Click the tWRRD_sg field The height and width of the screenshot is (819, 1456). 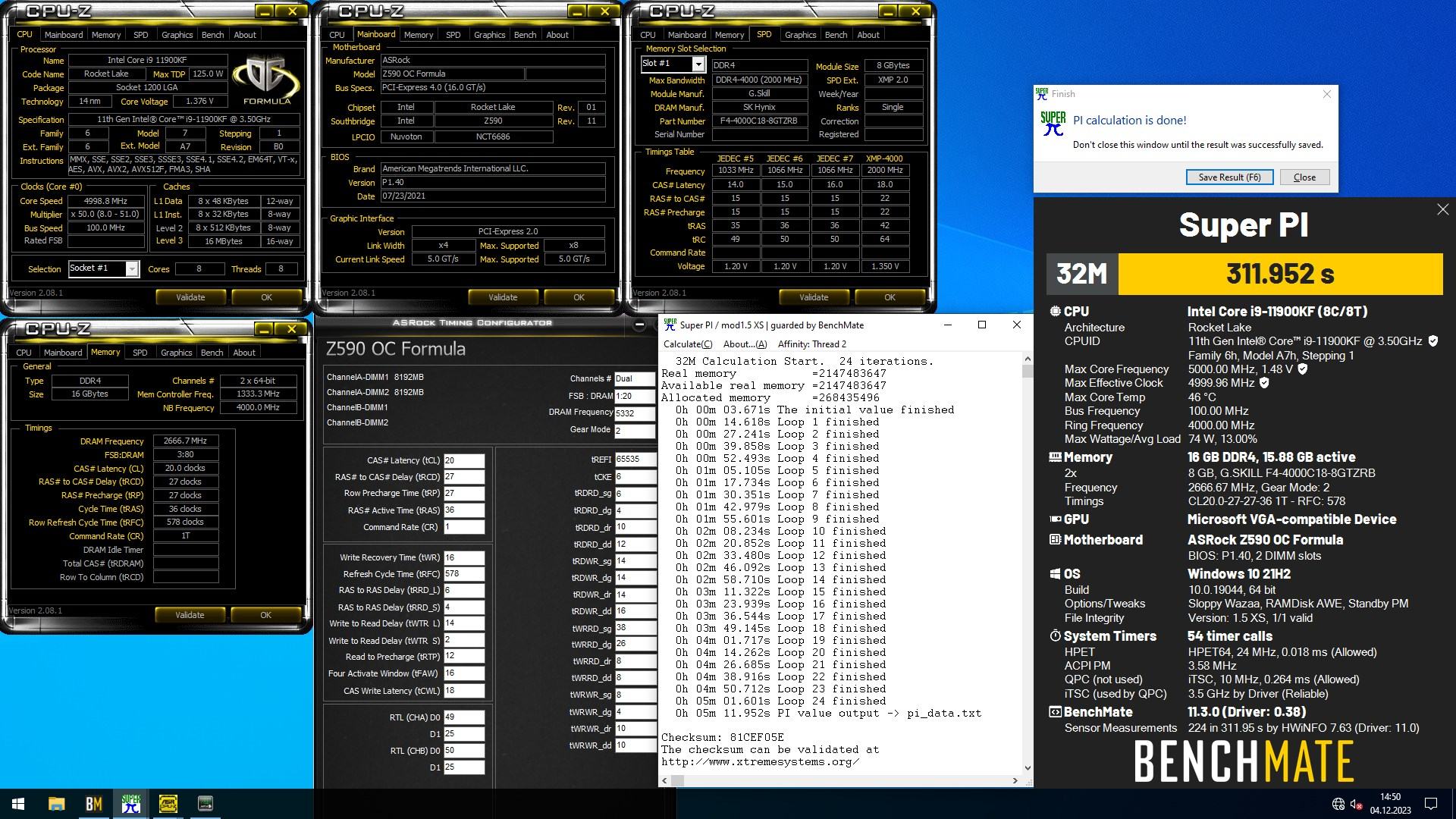pyautogui.click(x=635, y=628)
